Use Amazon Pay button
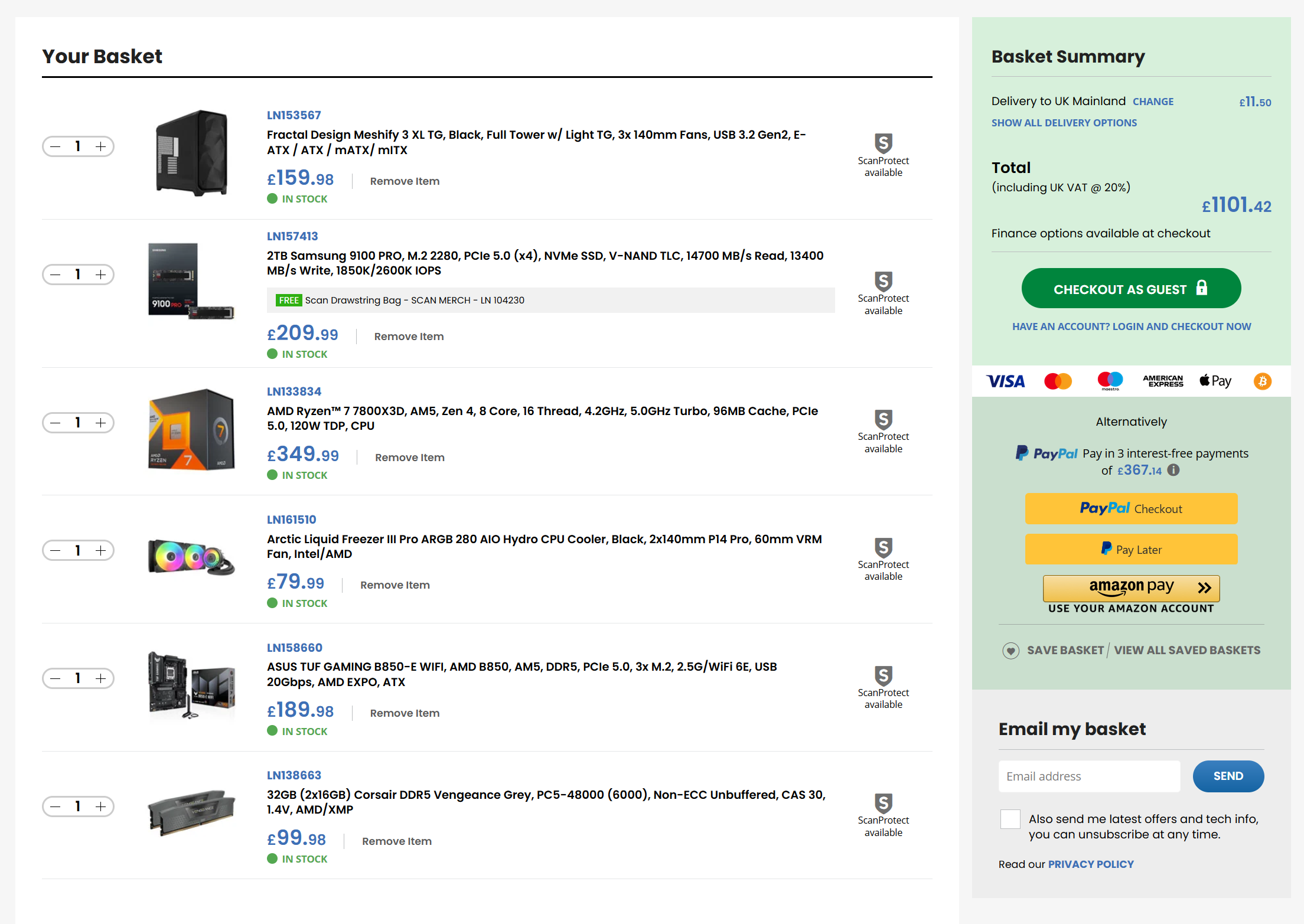Viewport: 1304px width, 924px height. tap(1131, 588)
